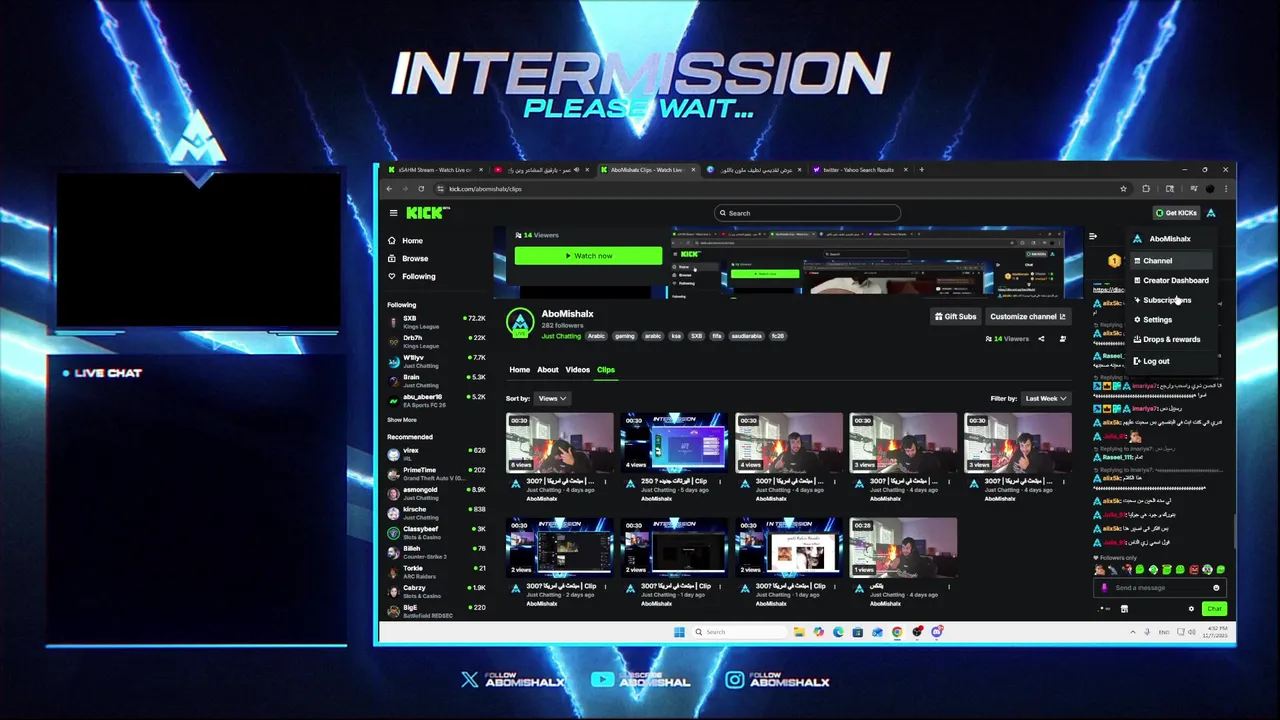Screen dimensions: 1280x720
Task: Click the green Chat send button
Action: pos(1214,609)
